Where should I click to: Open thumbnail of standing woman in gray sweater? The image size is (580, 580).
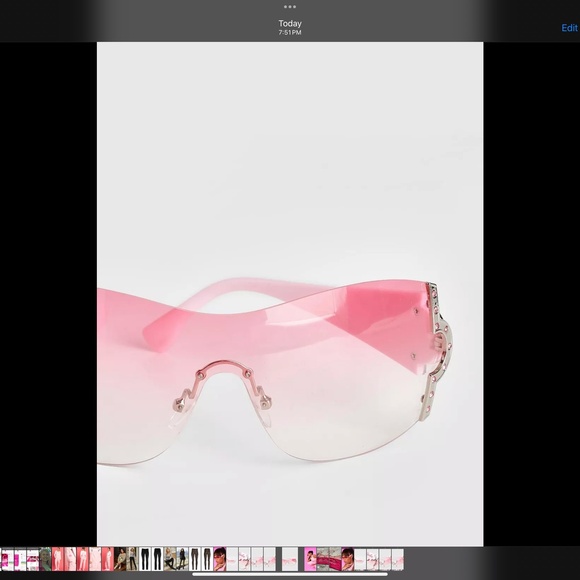tap(132, 559)
